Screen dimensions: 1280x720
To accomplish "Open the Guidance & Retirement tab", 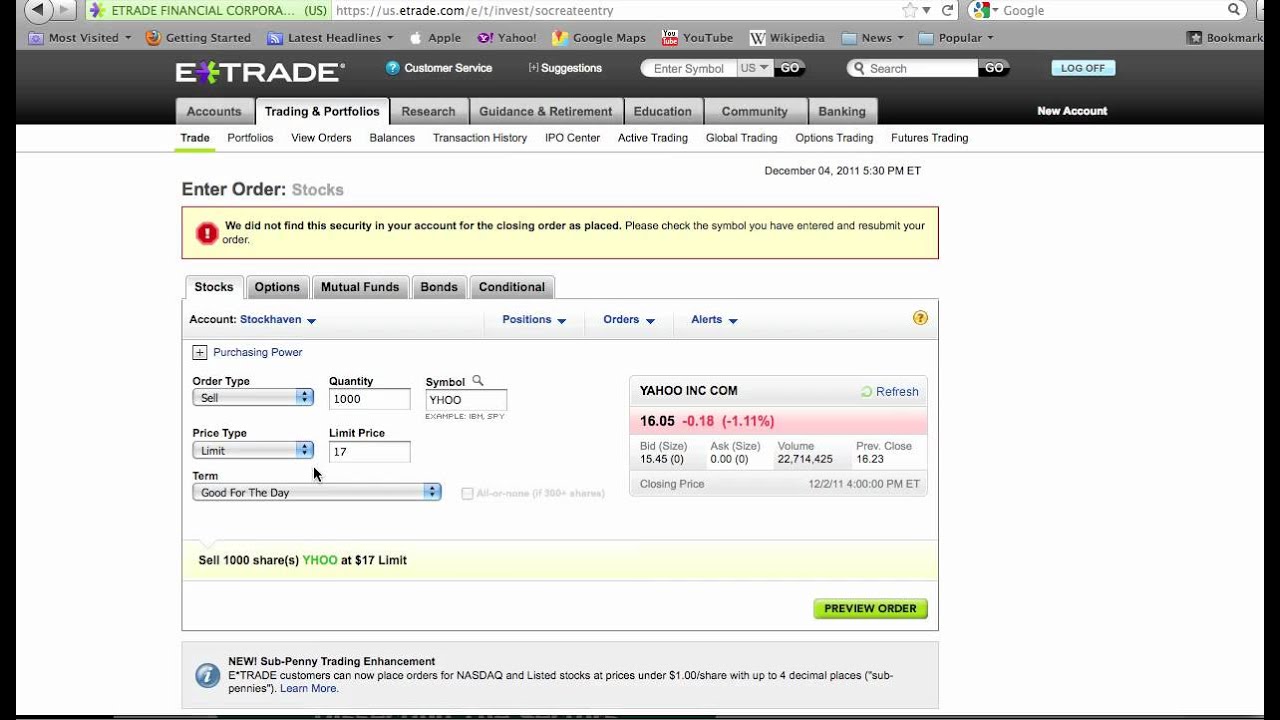I will [x=546, y=111].
